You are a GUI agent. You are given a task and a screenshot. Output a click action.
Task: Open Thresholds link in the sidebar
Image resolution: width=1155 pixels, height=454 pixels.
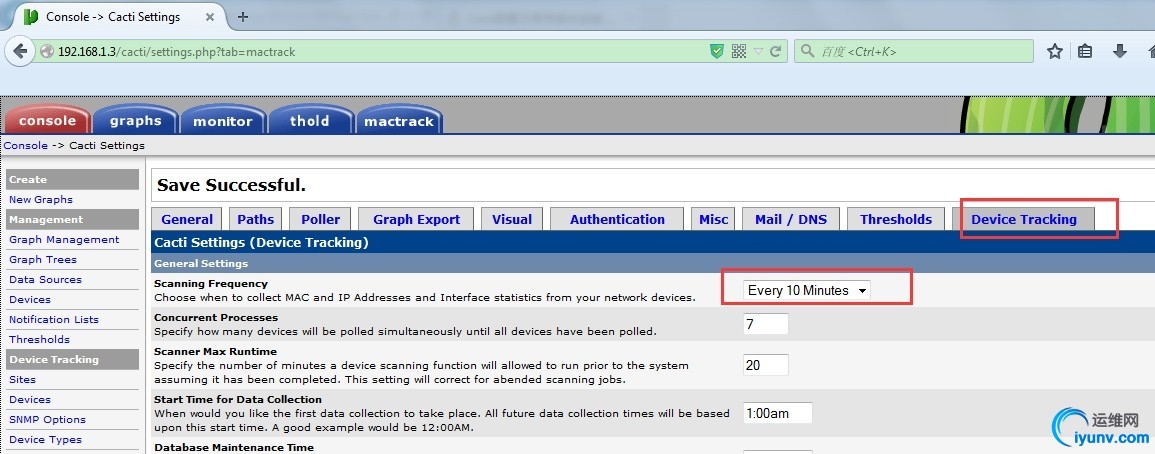(x=39, y=339)
